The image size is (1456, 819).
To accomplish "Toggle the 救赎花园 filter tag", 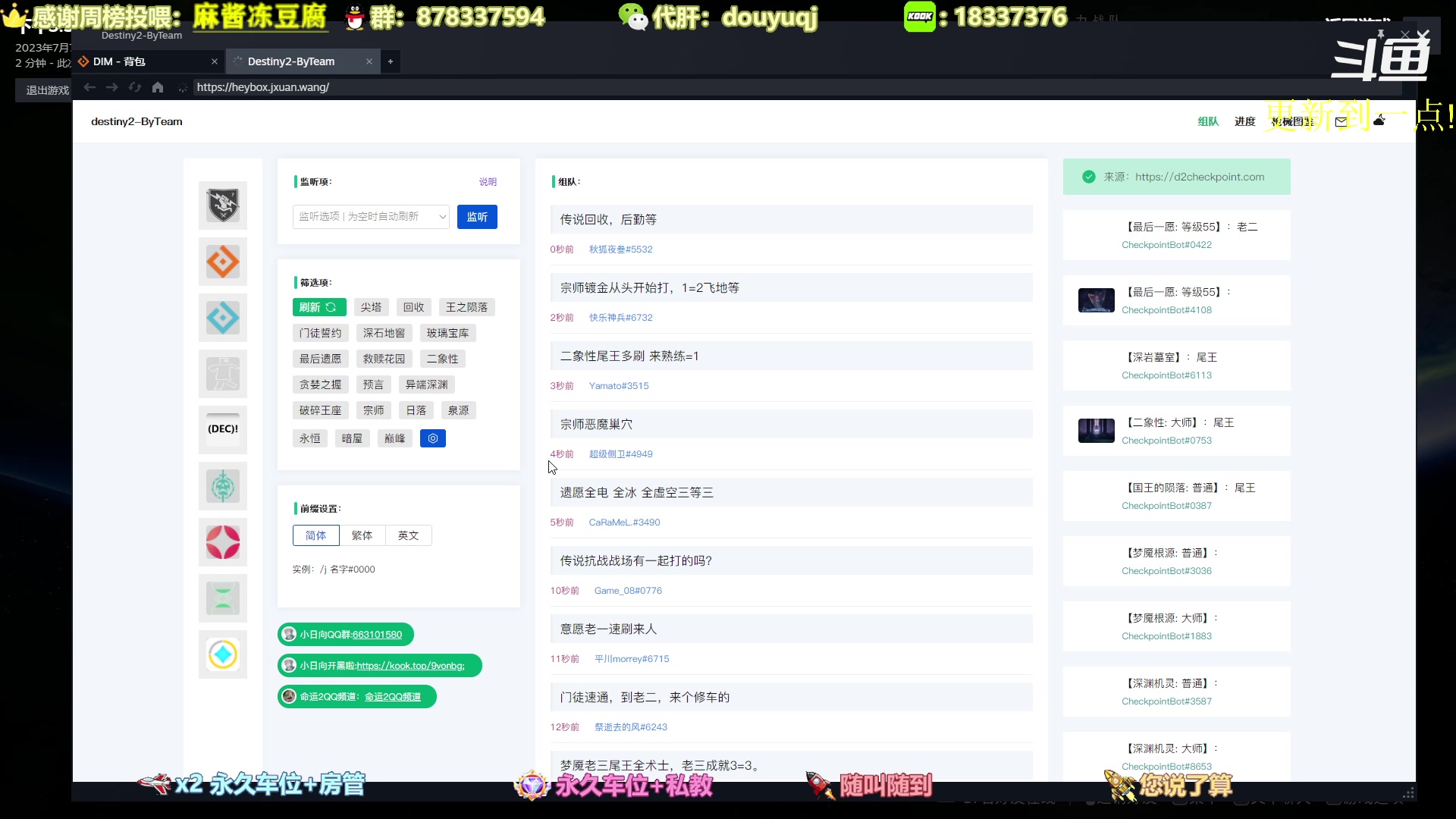I will click(384, 359).
